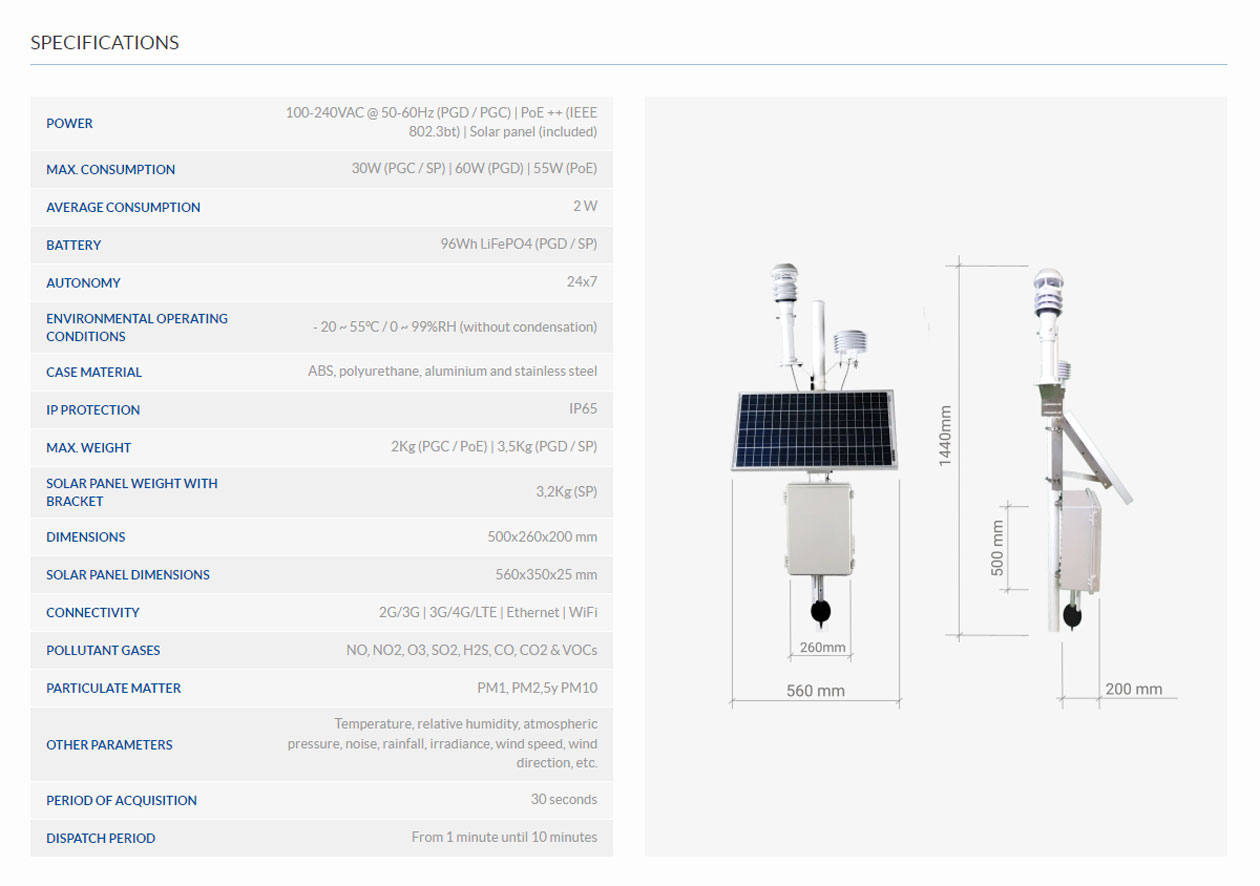Select the IP PROTECTION label
Viewport: 1260px width, 886px height.
(x=93, y=410)
